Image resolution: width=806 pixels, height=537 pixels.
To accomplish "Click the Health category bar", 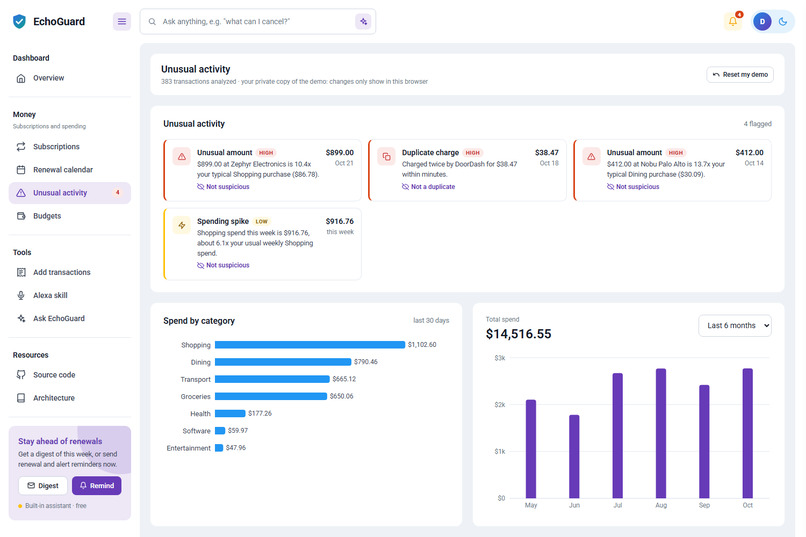I will pos(230,413).
